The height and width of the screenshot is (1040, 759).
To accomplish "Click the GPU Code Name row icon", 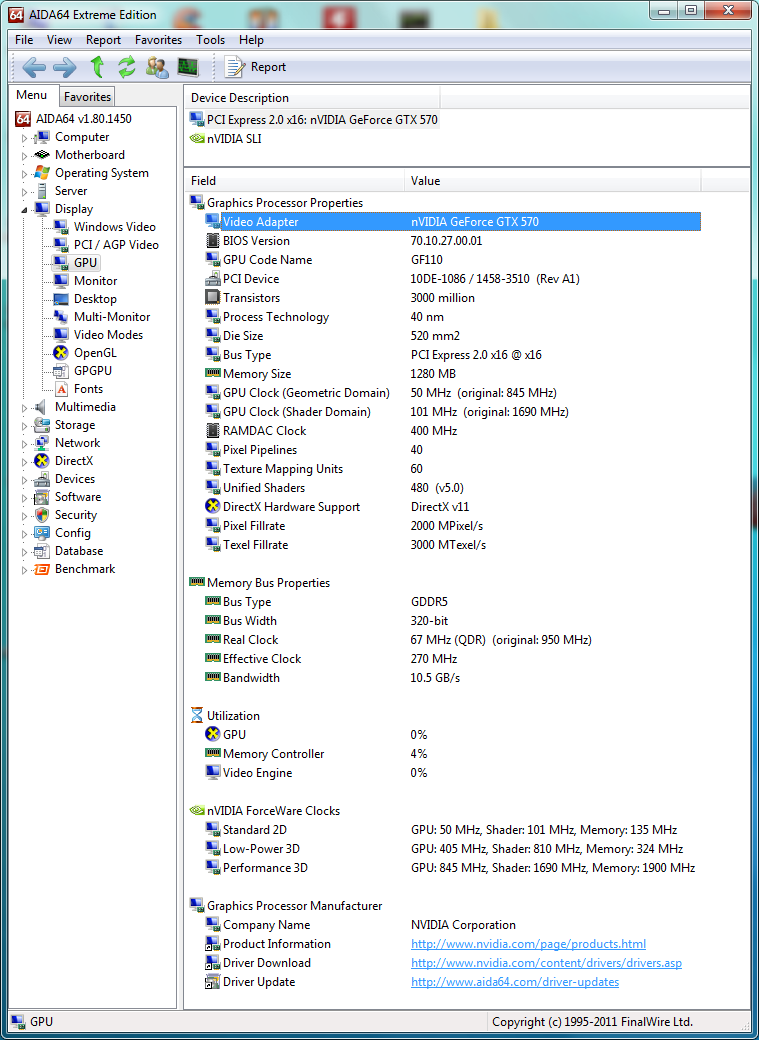I will pos(213,259).
